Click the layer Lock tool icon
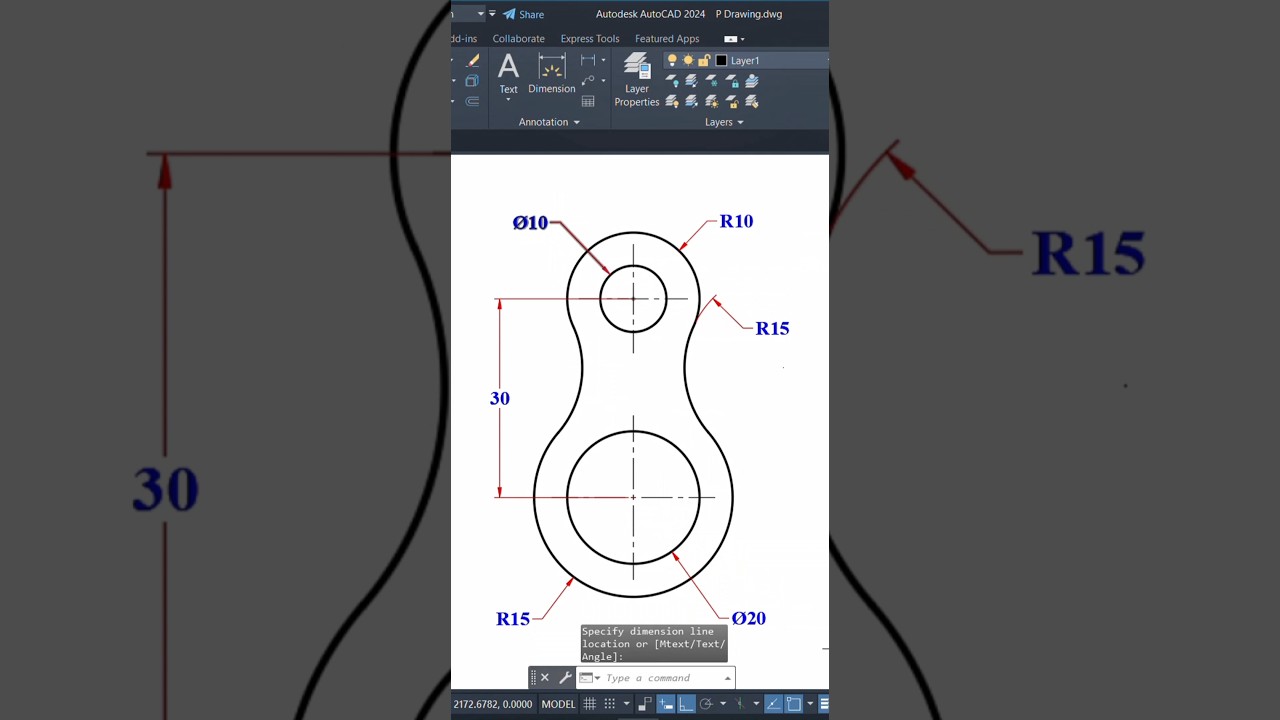Image resolution: width=1280 pixels, height=720 pixels. [x=731, y=81]
